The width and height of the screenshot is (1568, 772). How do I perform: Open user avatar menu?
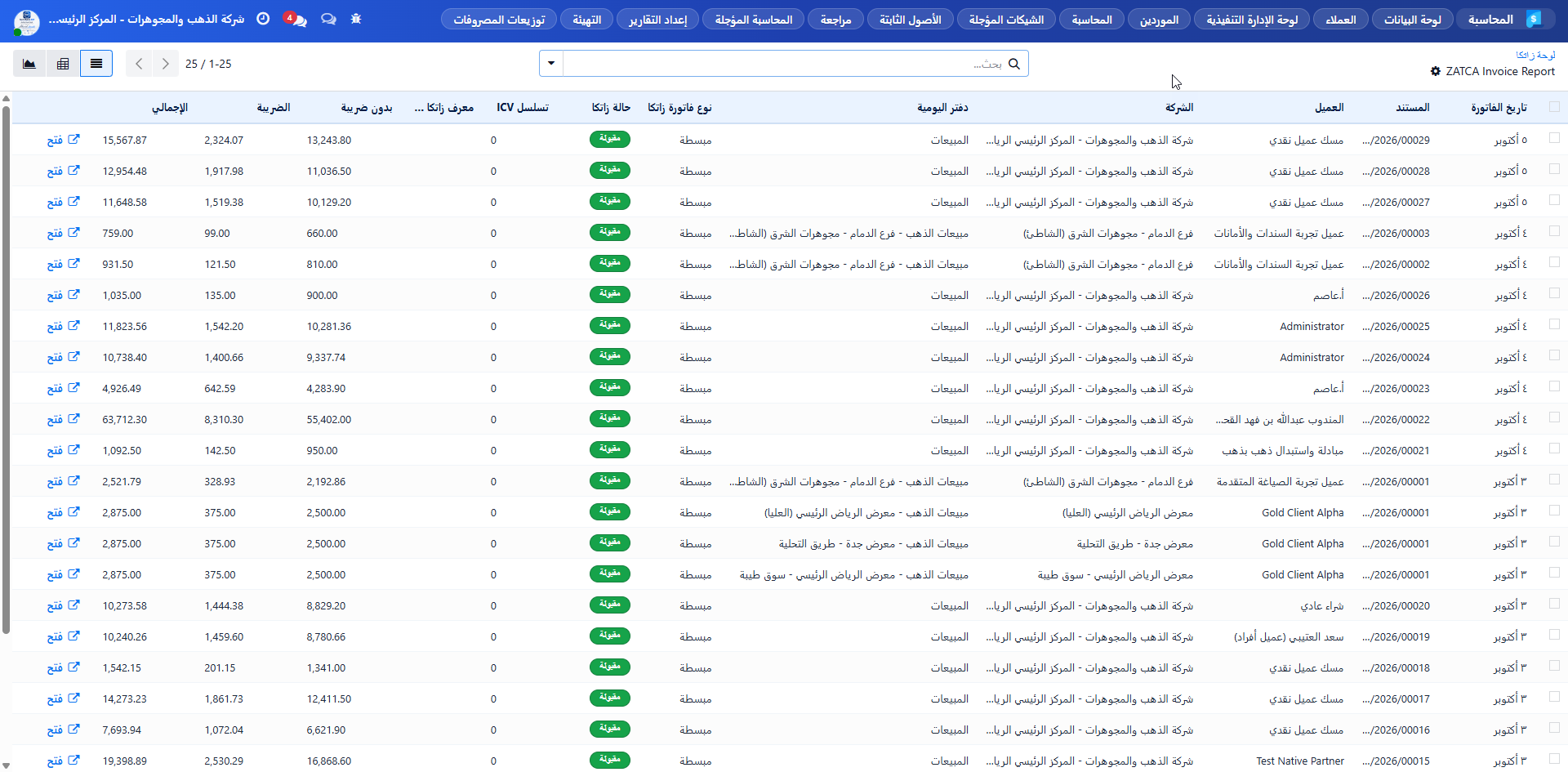(27, 22)
